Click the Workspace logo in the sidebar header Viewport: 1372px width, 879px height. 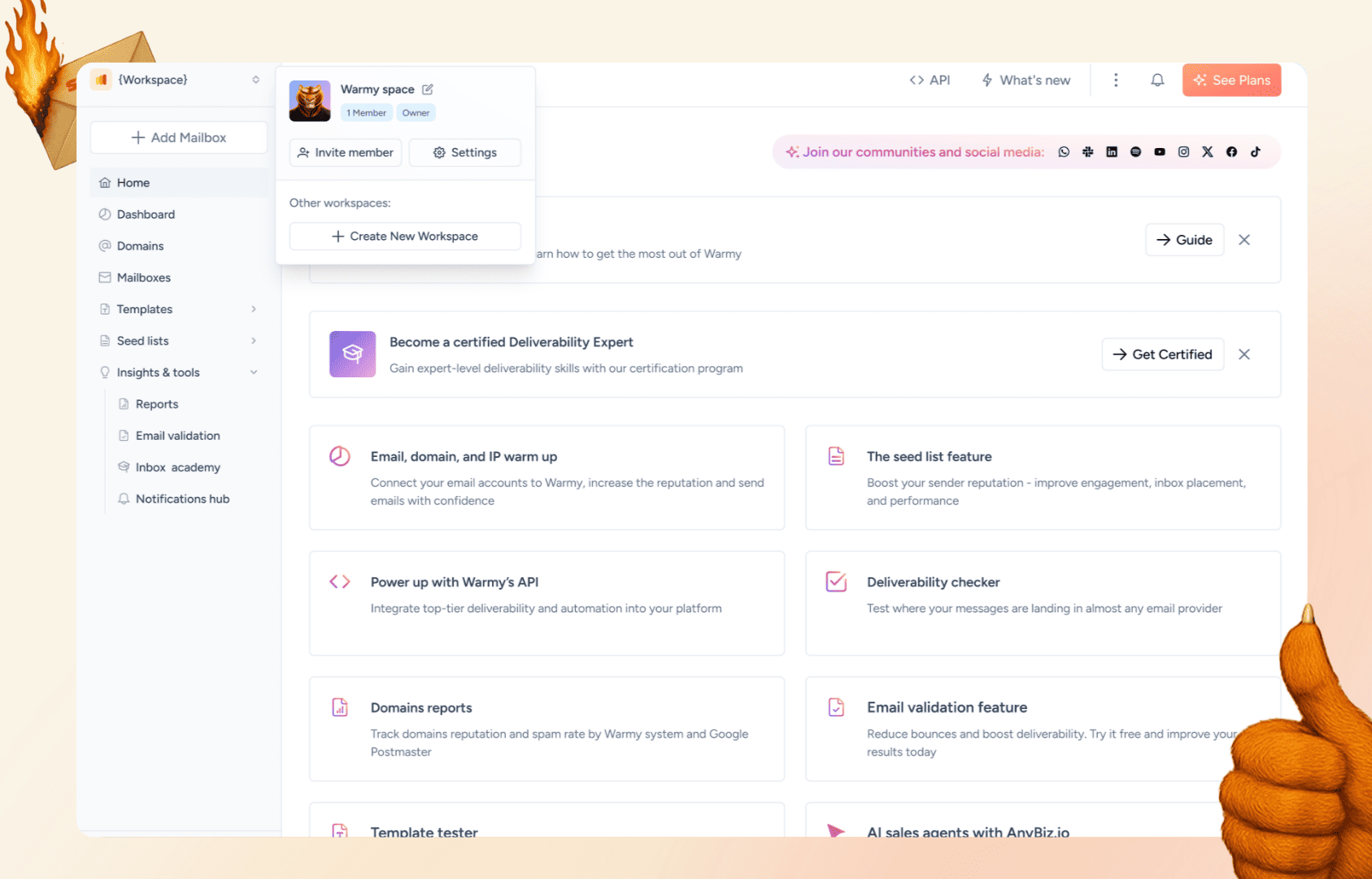[x=102, y=80]
